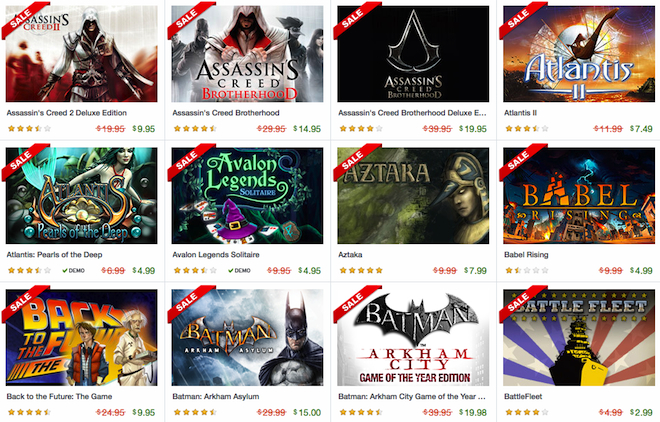Screen dimensions: 660x422
Task: Click the star rating under Babel Rising
Action: pos(527,271)
